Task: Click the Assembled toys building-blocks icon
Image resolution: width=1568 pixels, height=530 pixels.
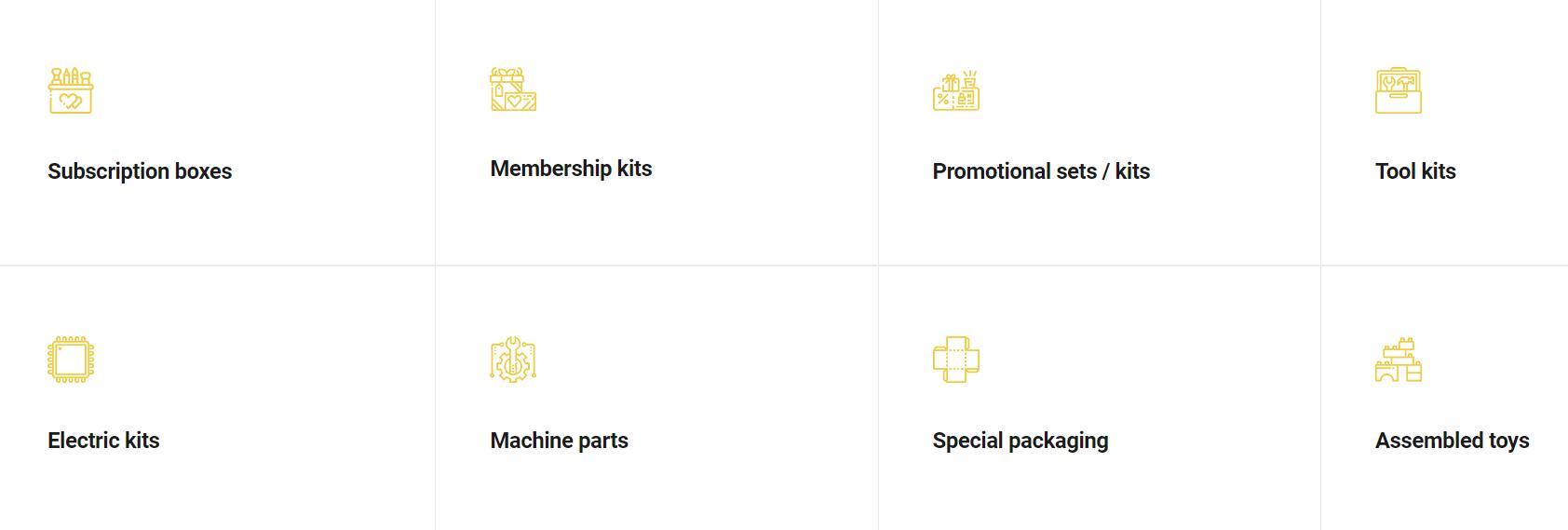Action: click(1398, 360)
